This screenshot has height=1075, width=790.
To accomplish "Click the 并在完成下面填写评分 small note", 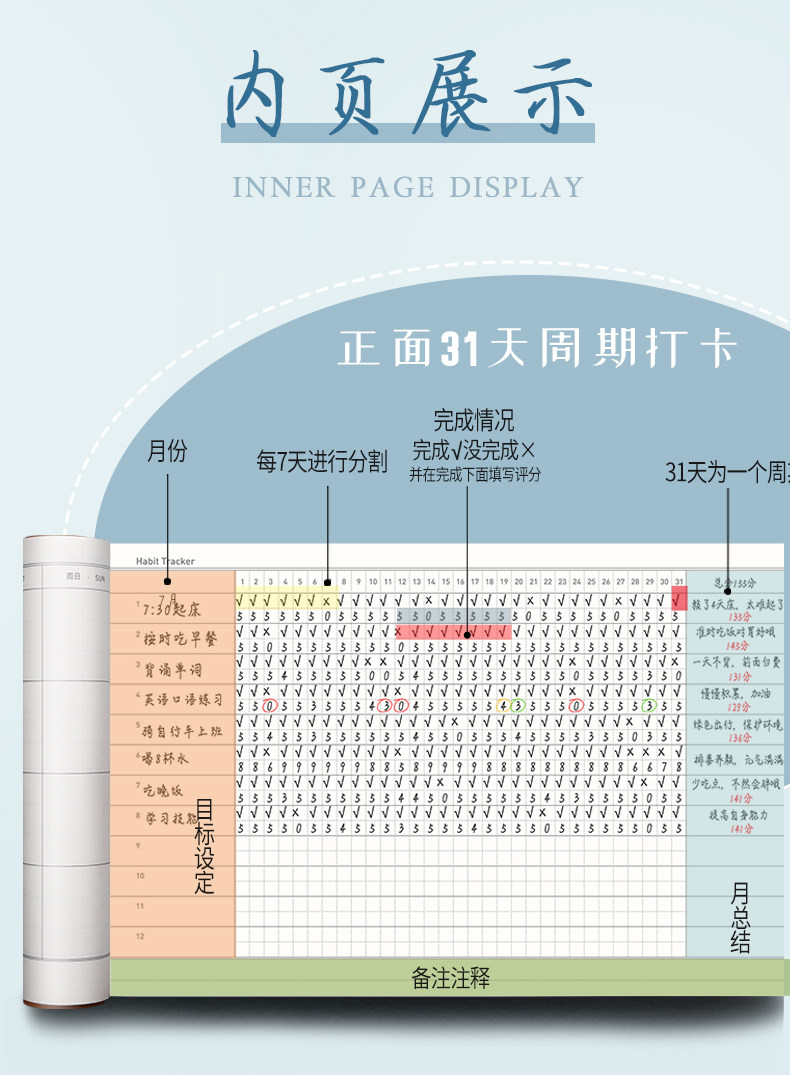I will (x=475, y=474).
